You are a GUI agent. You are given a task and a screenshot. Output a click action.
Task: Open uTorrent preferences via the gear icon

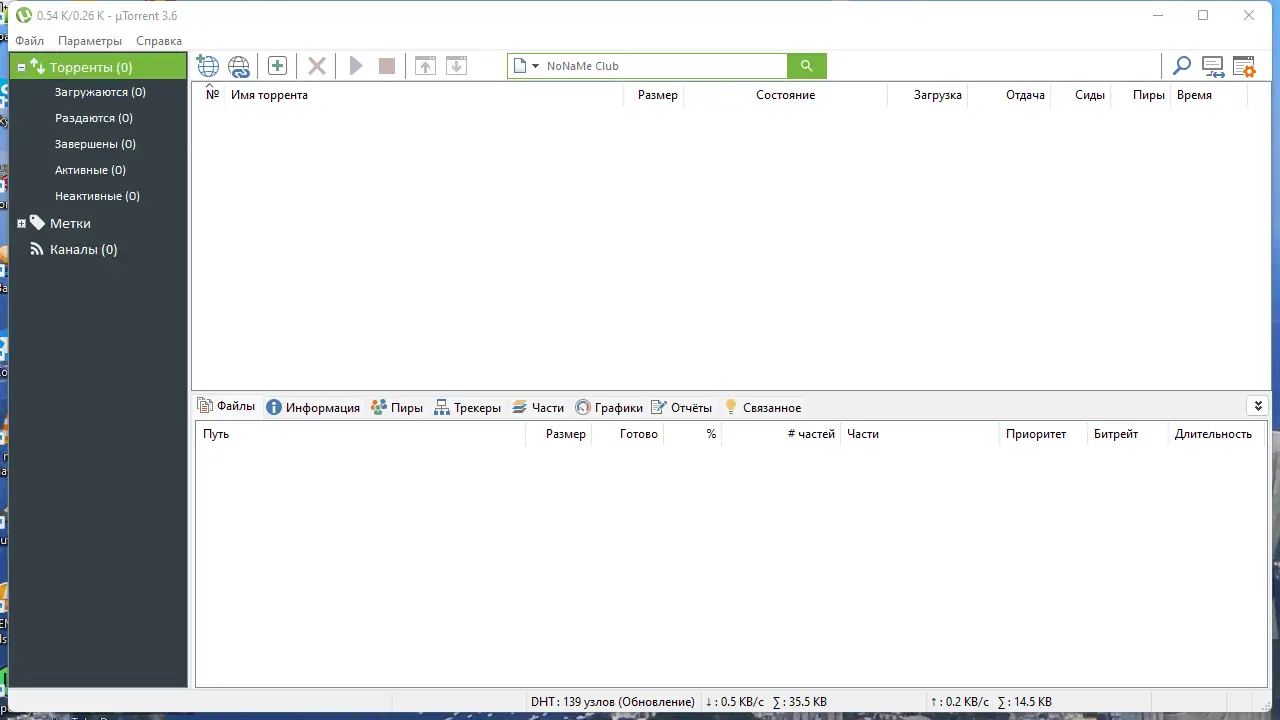click(1243, 65)
